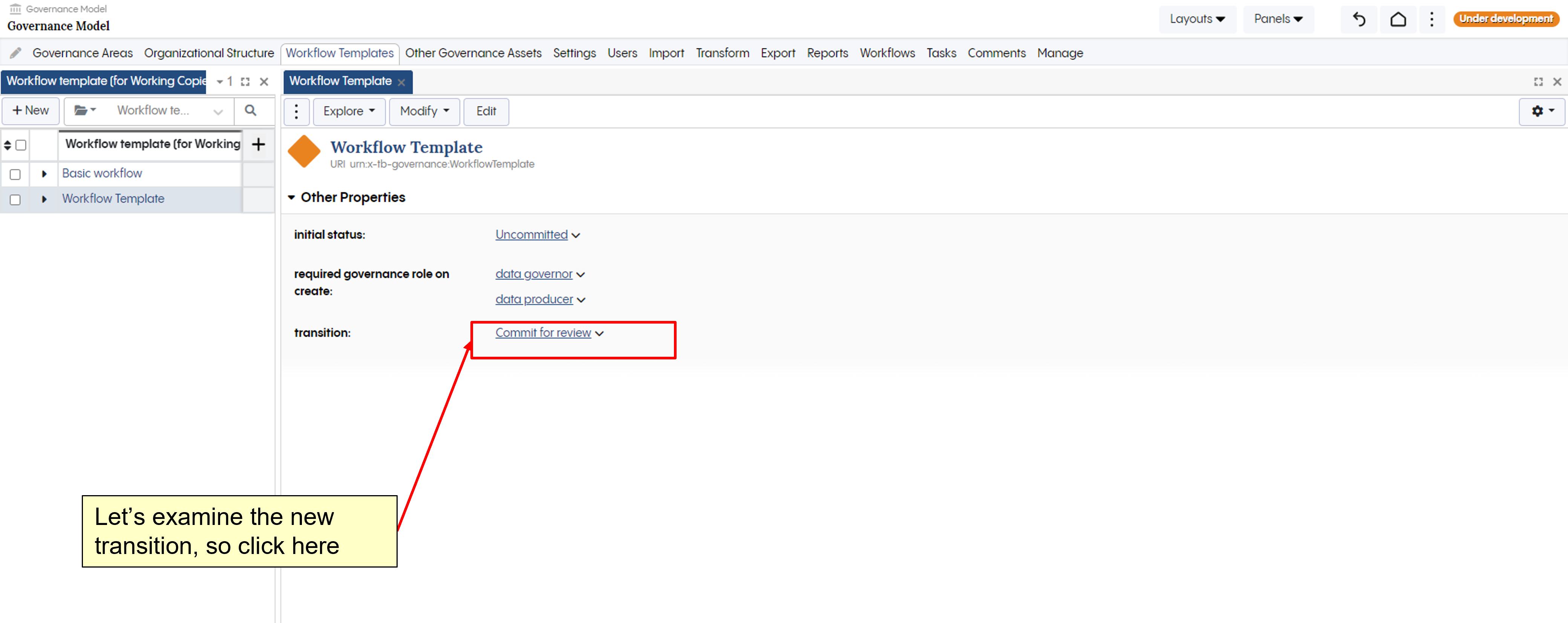This screenshot has height=623, width=1568.
Task: Click the pencil edit icon in menu bar
Action: pyautogui.click(x=16, y=53)
